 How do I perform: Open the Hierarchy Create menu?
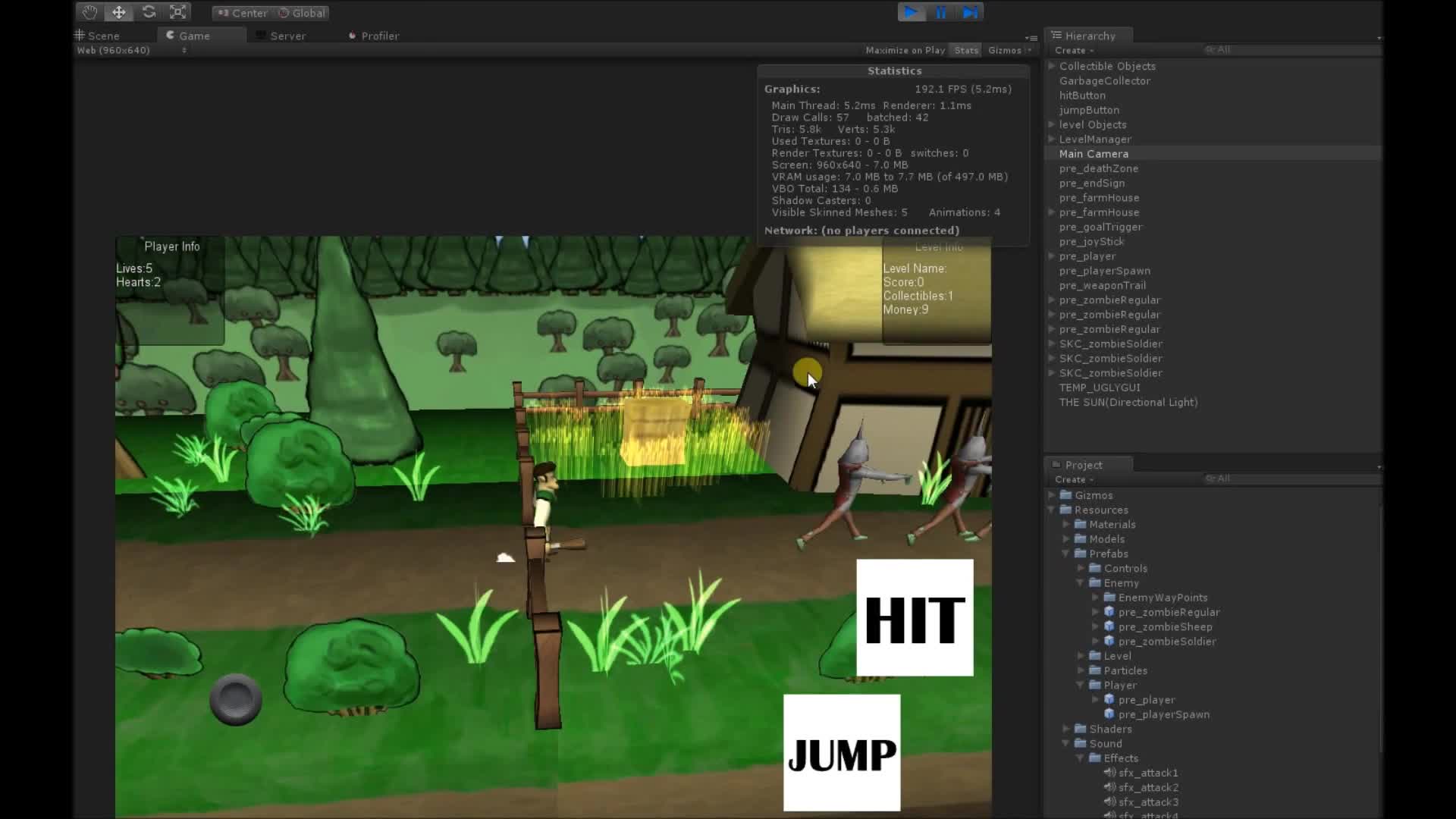[1072, 49]
